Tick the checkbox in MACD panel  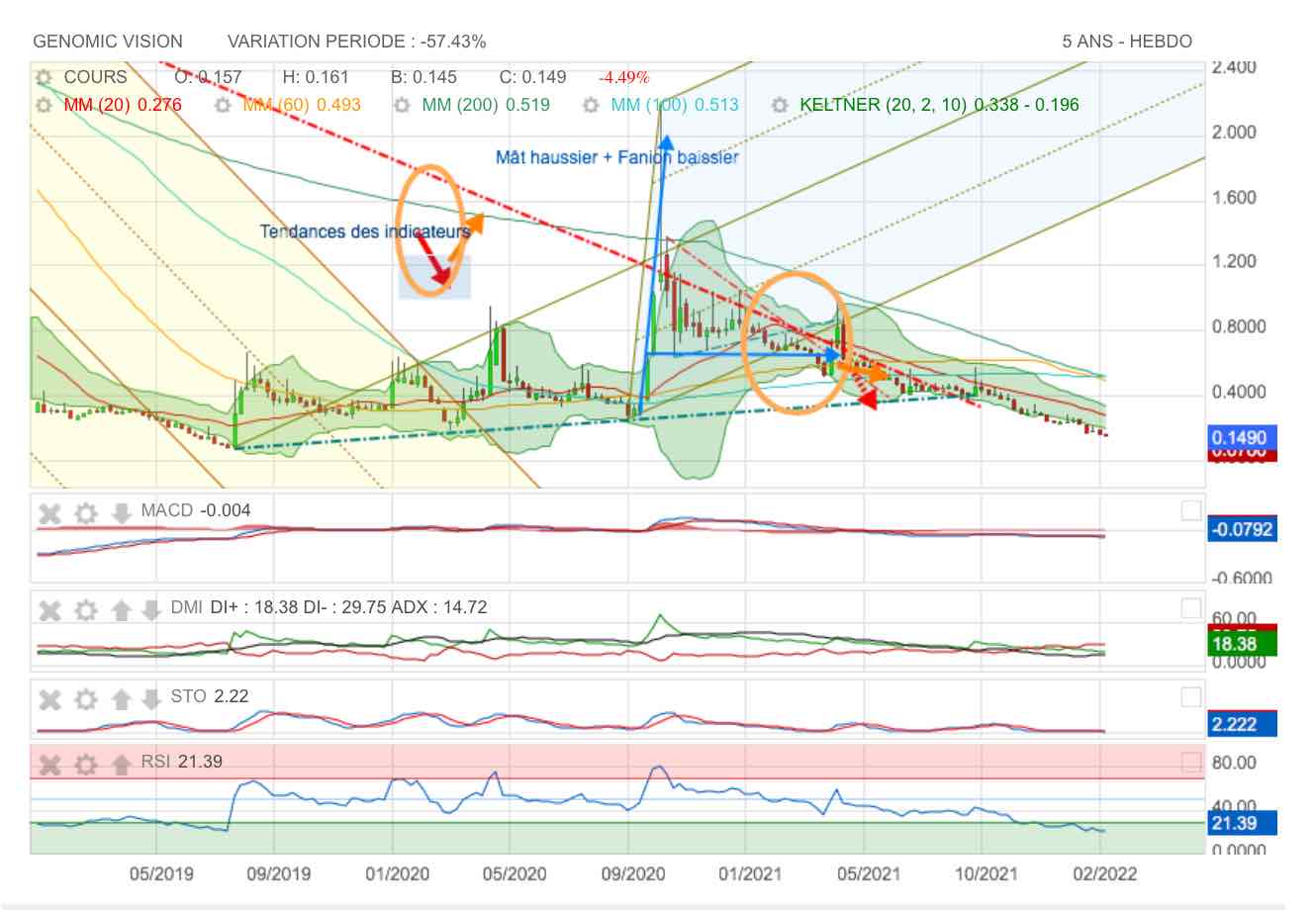1191,510
